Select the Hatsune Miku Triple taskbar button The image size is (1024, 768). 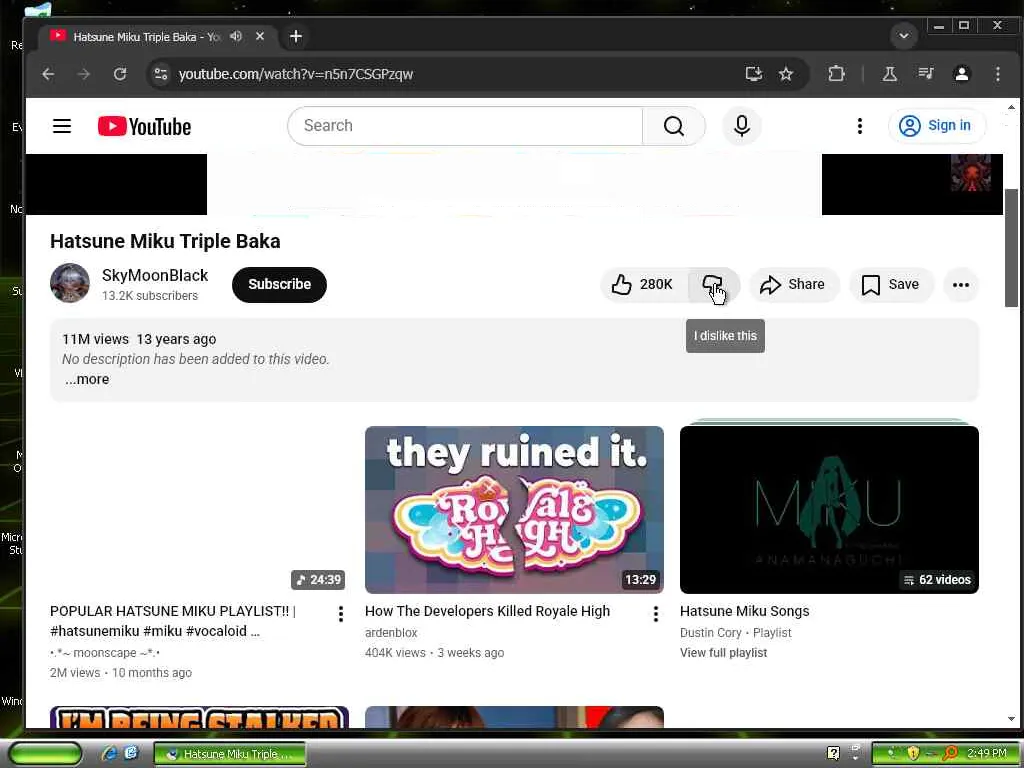[230, 754]
